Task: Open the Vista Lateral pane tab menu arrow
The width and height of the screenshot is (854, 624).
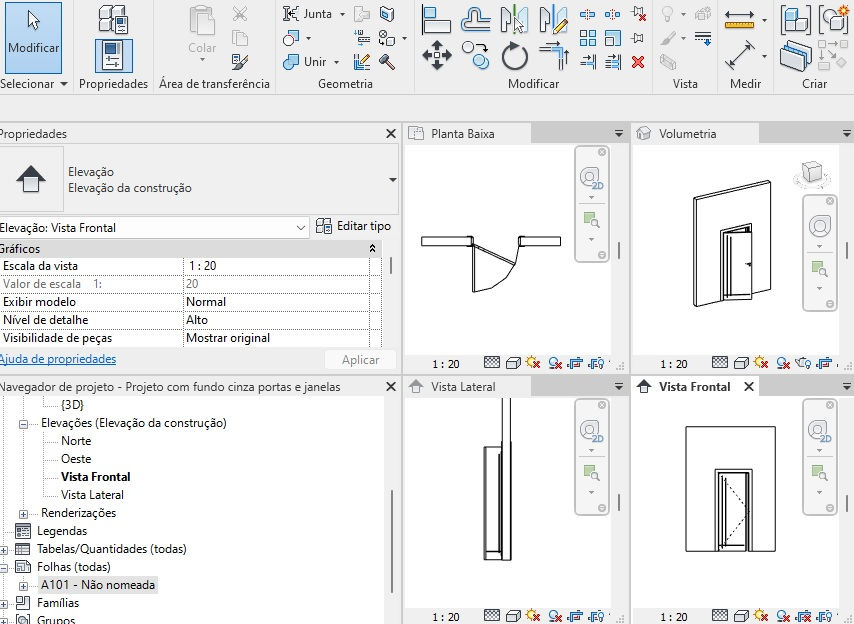Action: pyautogui.click(x=619, y=387)
